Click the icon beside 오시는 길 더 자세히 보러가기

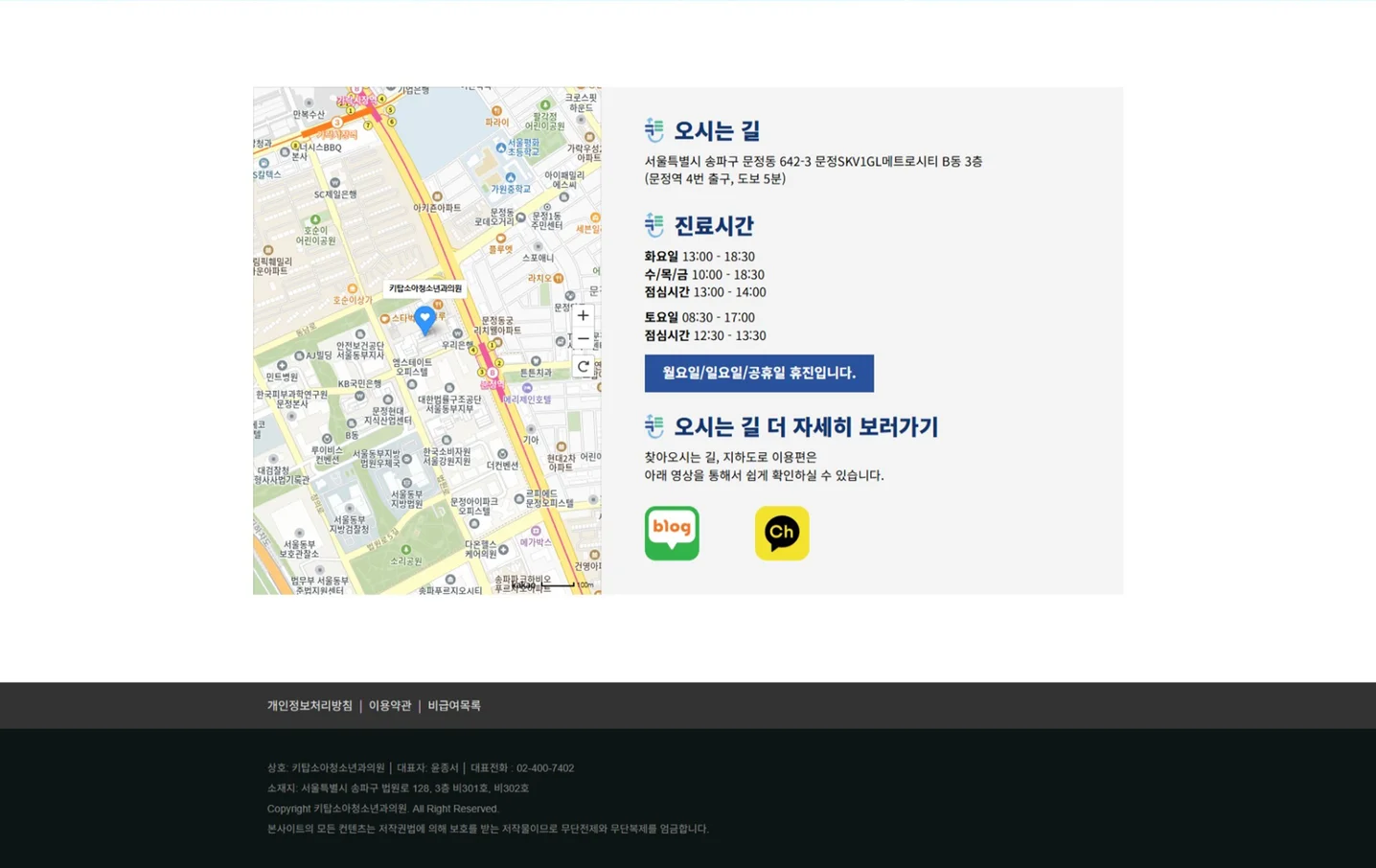[x=654, y=426]
